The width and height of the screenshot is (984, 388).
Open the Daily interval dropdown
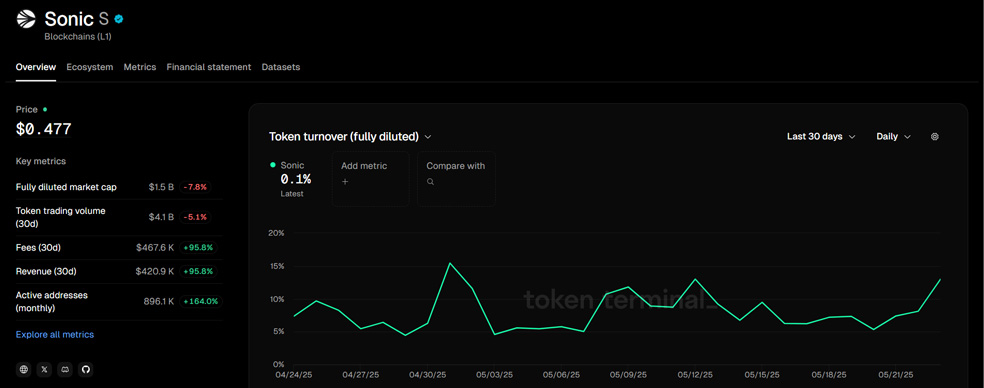894,136
